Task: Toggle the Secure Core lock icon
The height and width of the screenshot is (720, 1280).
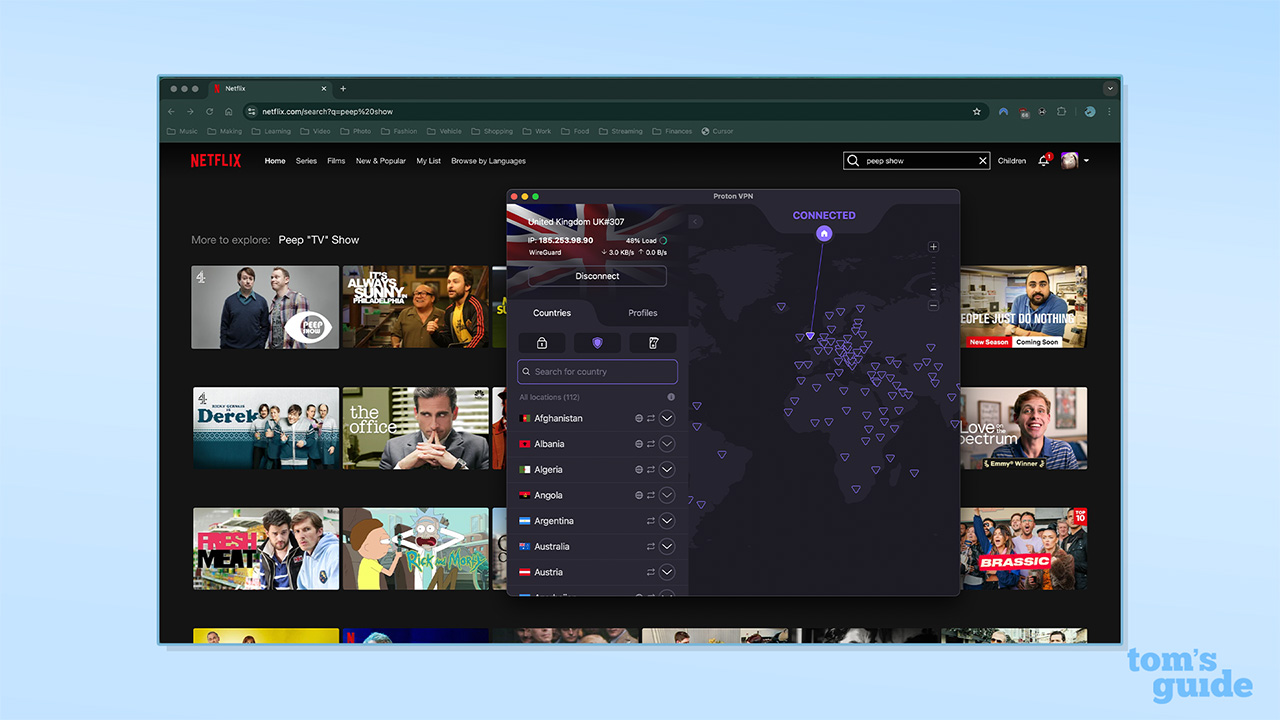Action: pos(542,343)
